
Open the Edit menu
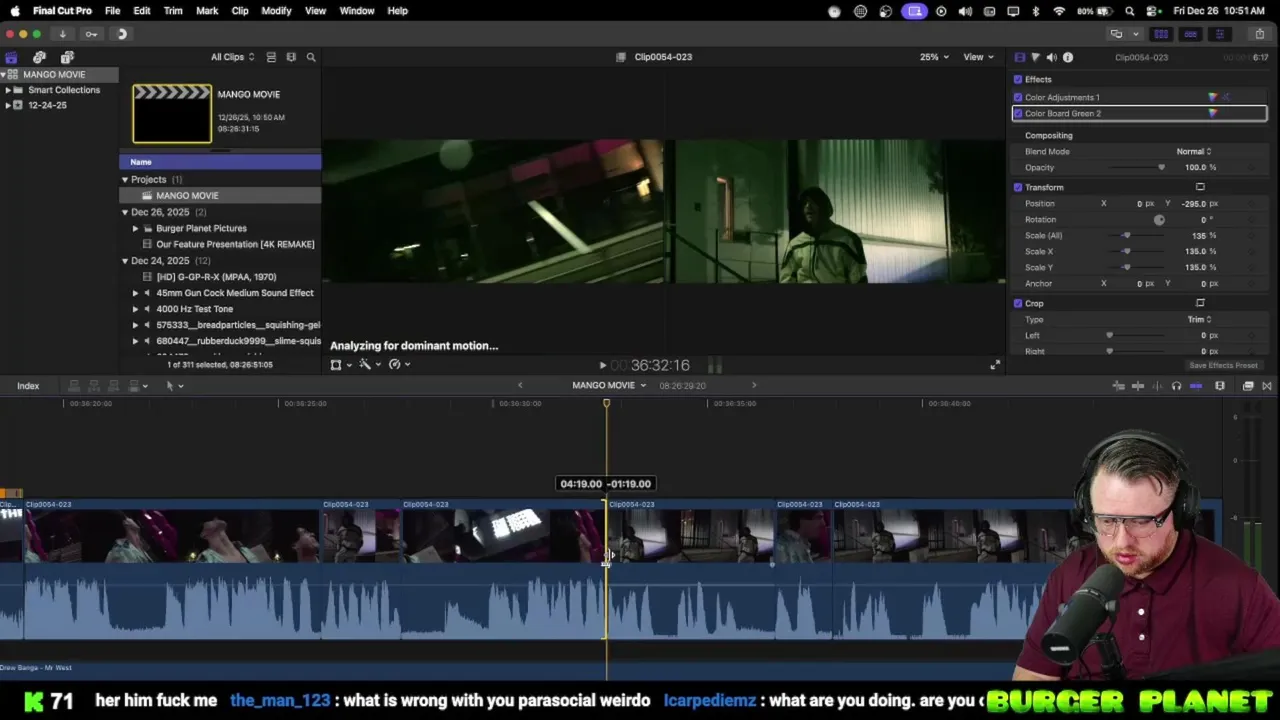click(142, 11)
